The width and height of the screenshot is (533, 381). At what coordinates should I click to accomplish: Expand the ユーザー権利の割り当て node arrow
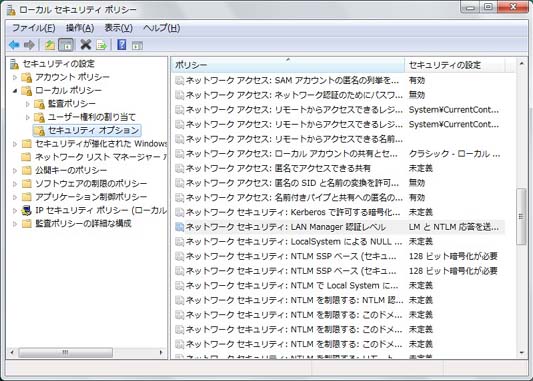point(28,118)
